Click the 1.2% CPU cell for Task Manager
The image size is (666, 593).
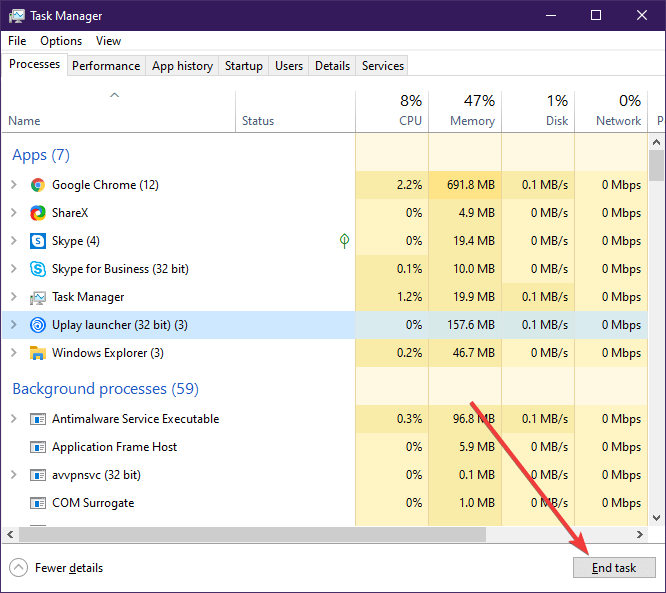pos(392,297)
